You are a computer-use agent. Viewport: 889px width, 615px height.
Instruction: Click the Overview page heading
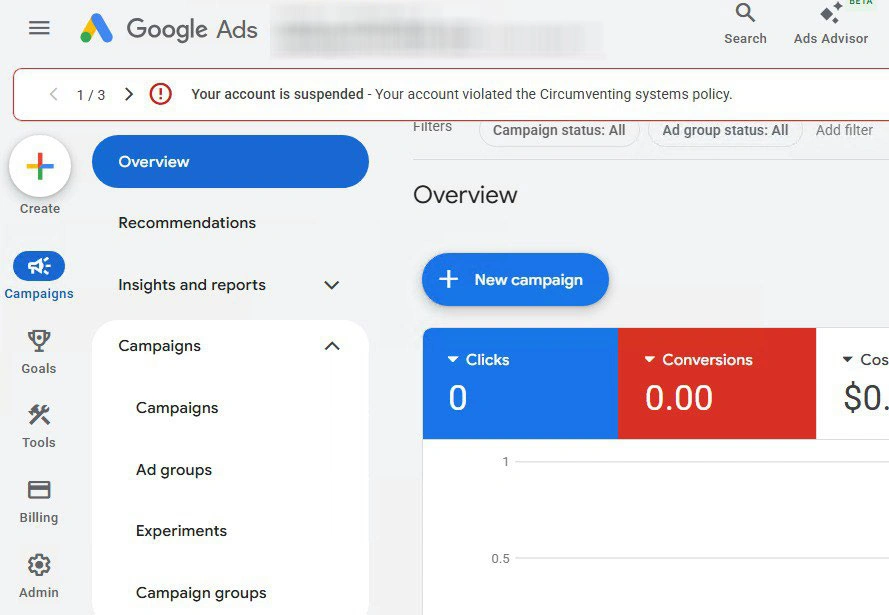click(465, 195)
